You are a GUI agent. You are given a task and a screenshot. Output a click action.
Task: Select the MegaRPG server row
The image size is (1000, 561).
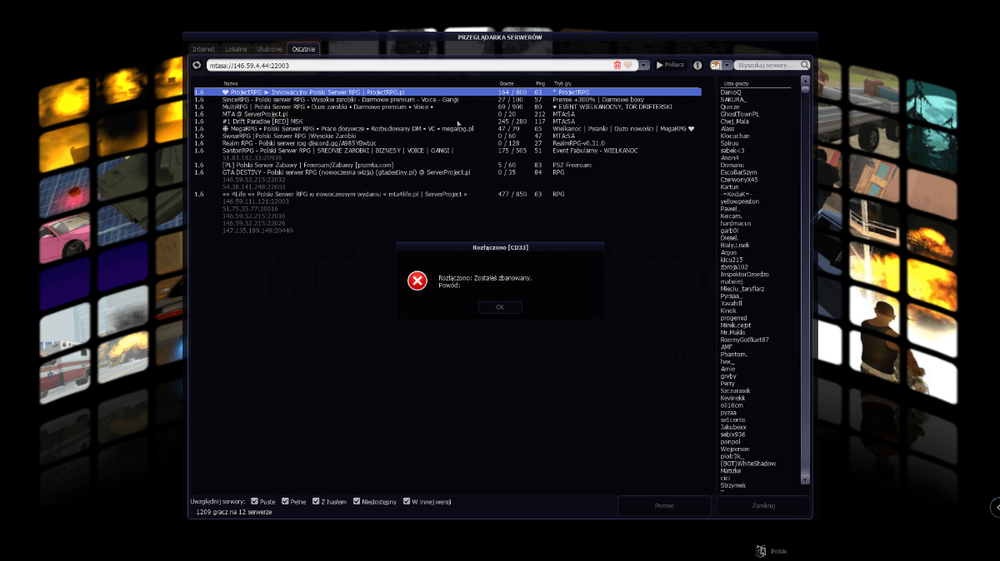pyautogui.click(x=447, y=129)
